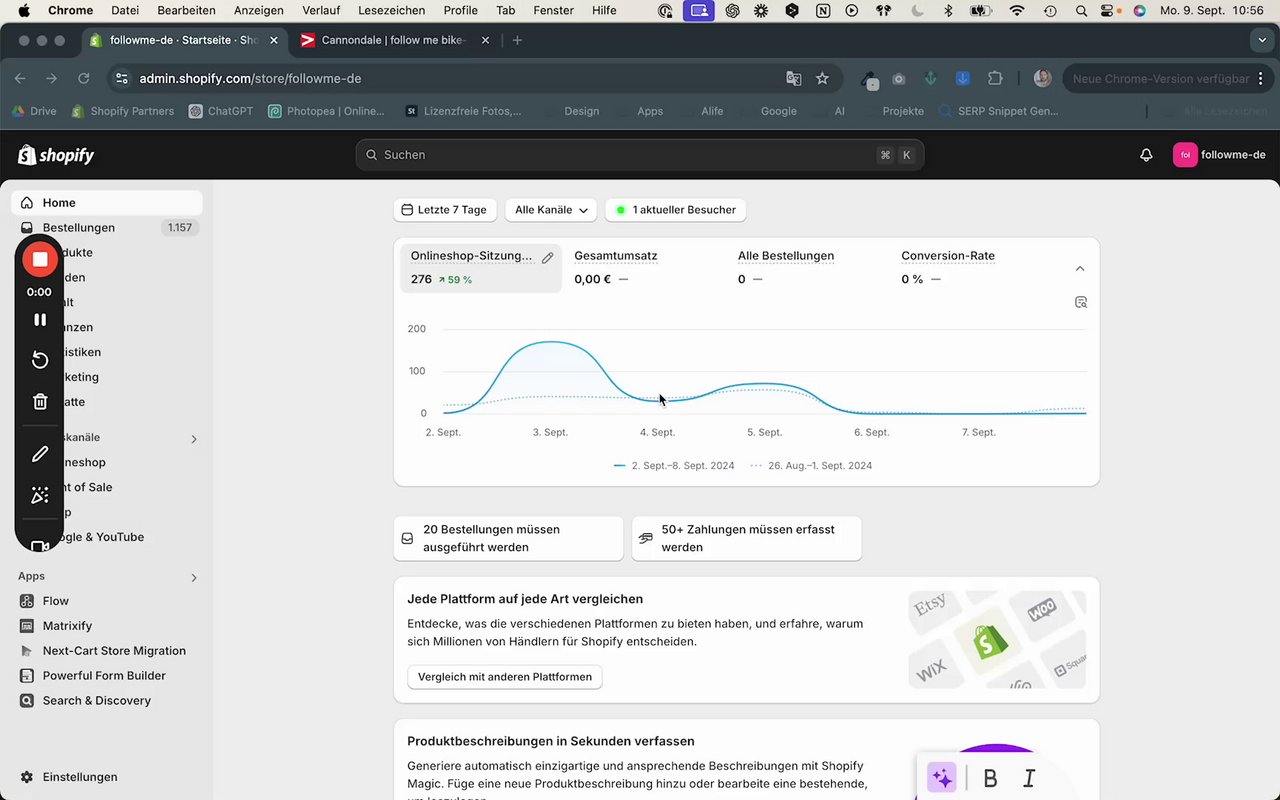
Task: Open the Verlauf menu
Action: coord(322,11)
